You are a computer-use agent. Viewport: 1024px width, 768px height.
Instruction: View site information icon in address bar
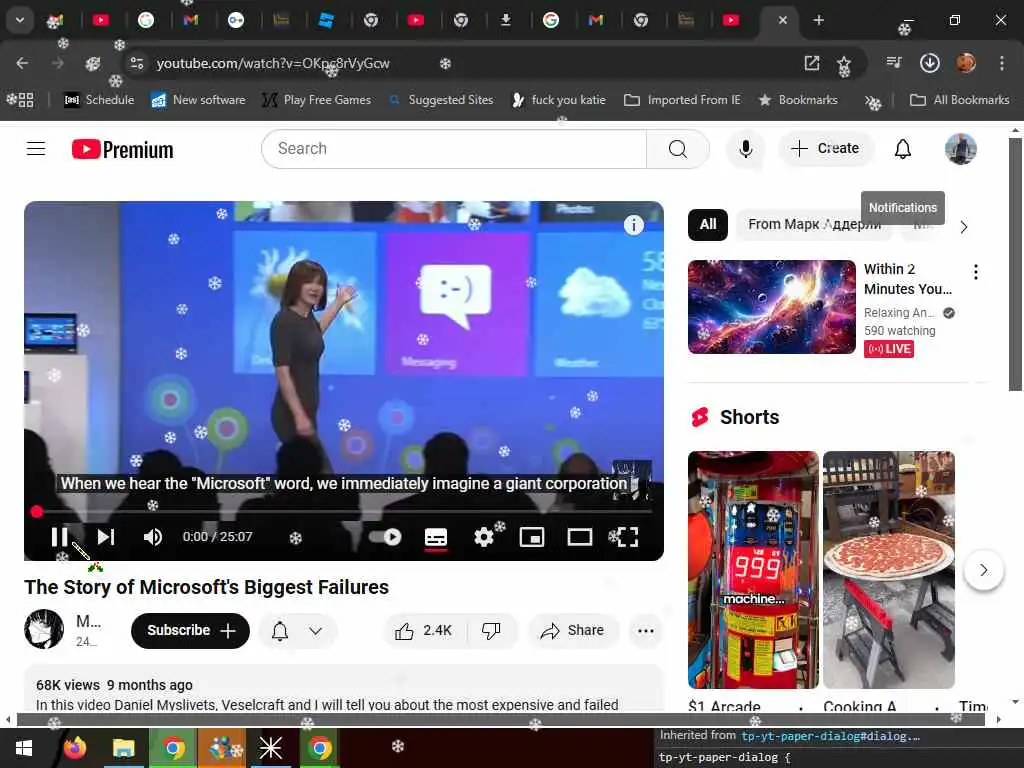[x=136, y=63]
